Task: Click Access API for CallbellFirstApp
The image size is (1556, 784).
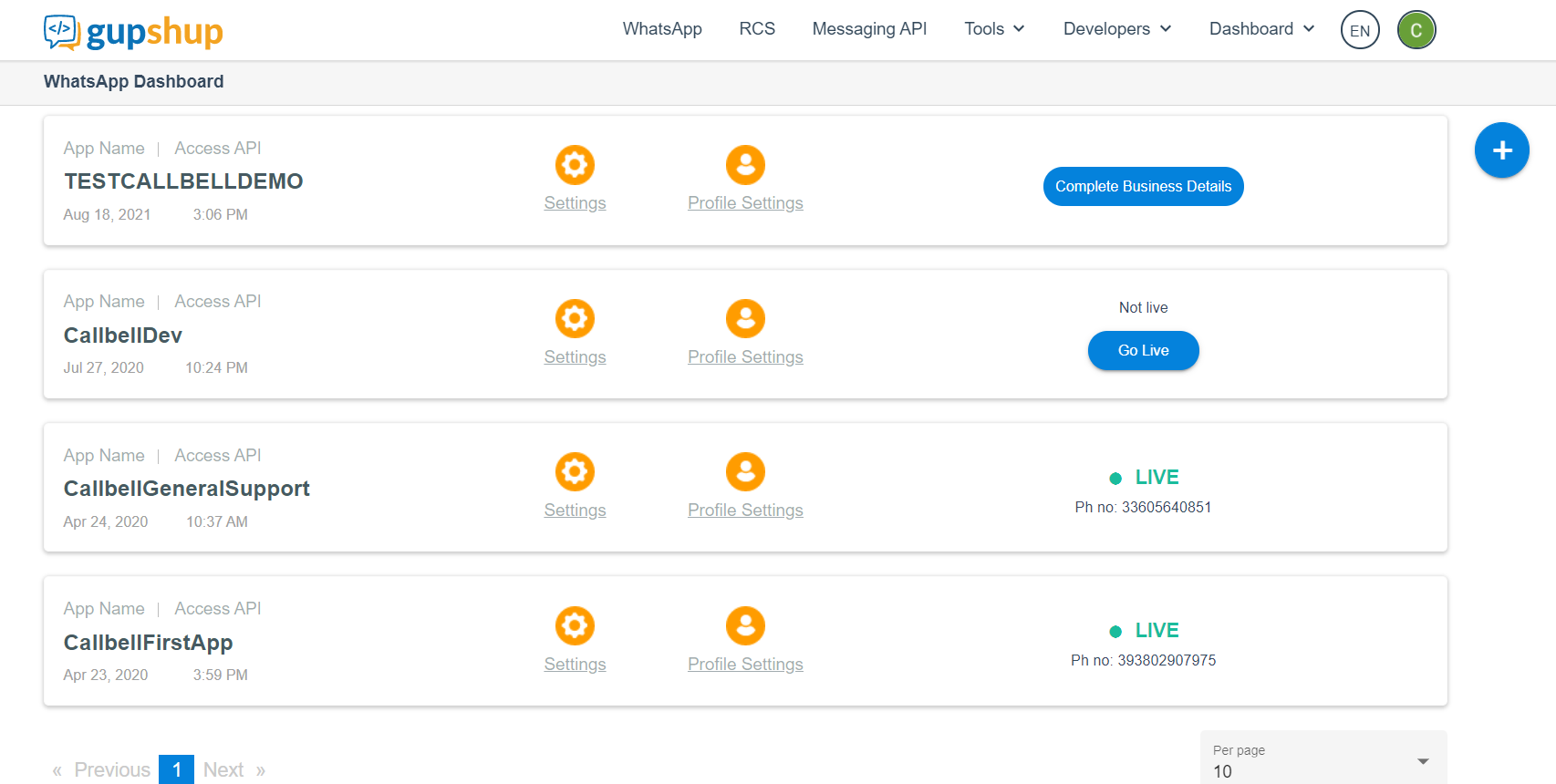Action: pyautogui.click(x=218, y=609)
